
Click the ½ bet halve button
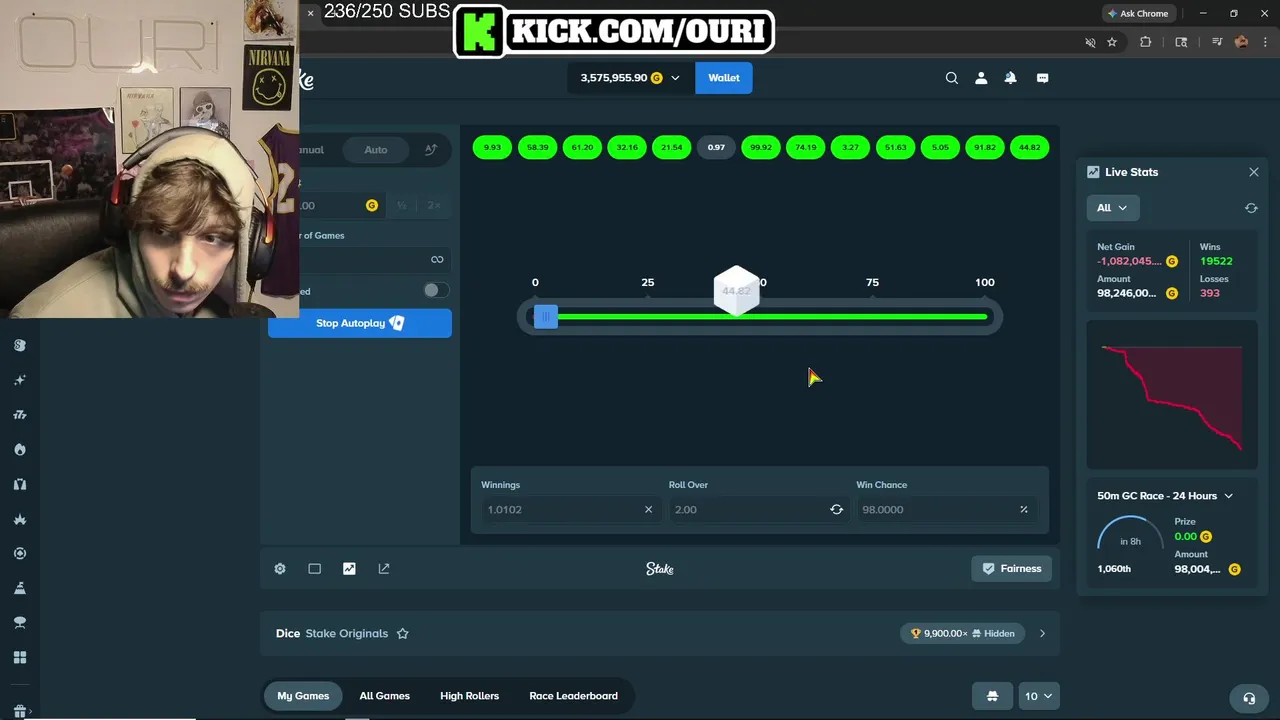point(402,205)
